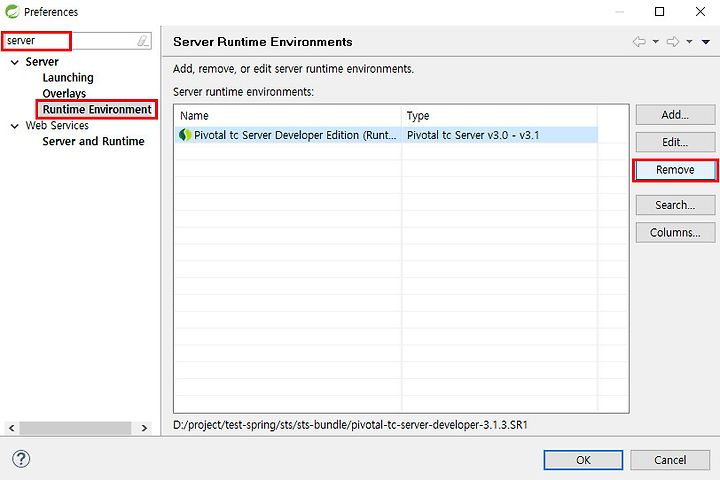Image resolution: width=720 pixels, height=480 pixels.
Task: Sort by the Name column header
Action: [287, 116]
